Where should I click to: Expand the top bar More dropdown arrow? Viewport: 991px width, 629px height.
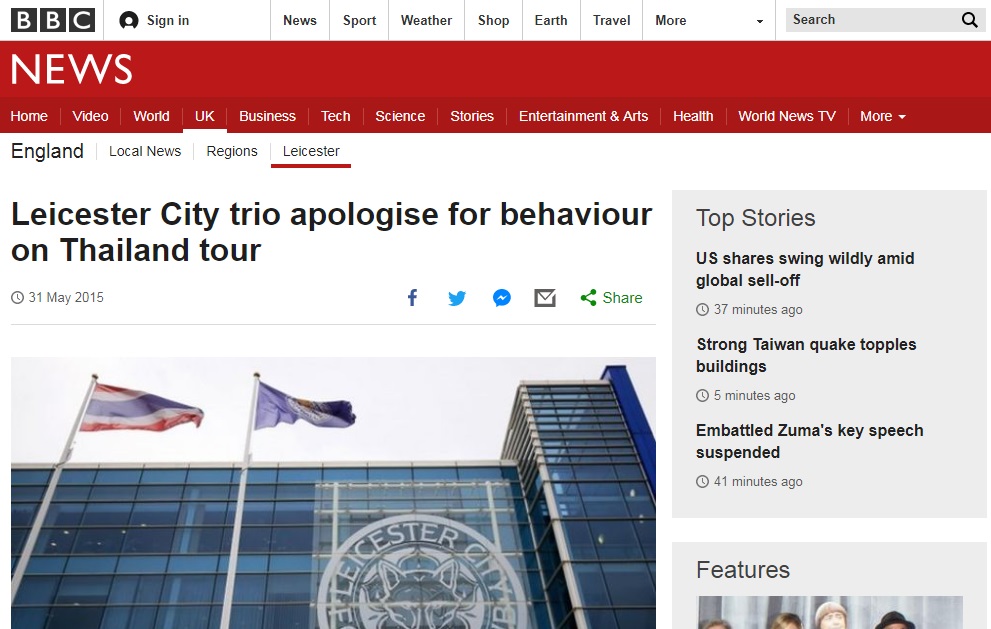pyautogui.click(x=760, y=21)
